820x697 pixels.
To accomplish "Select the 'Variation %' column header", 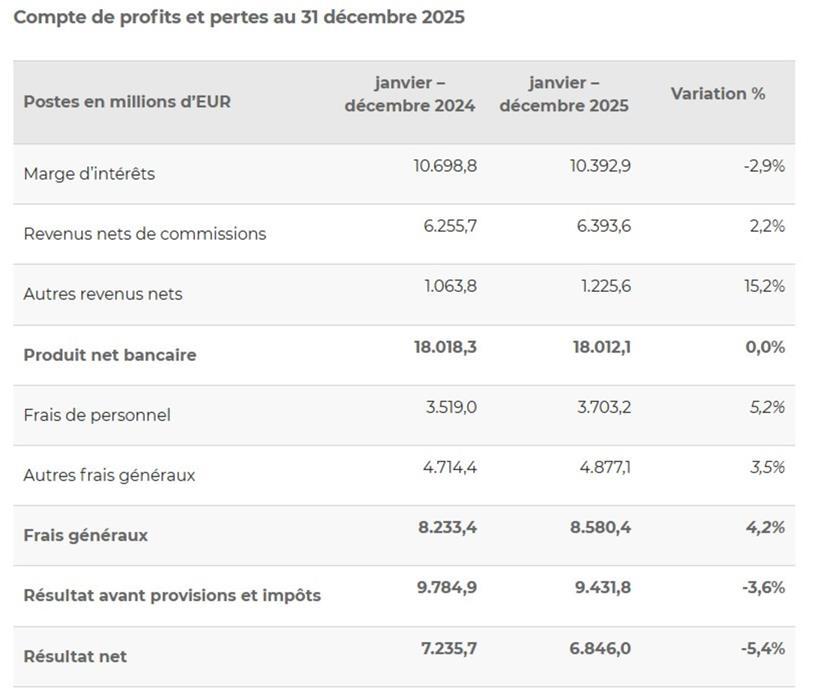I will pos(718,94).
